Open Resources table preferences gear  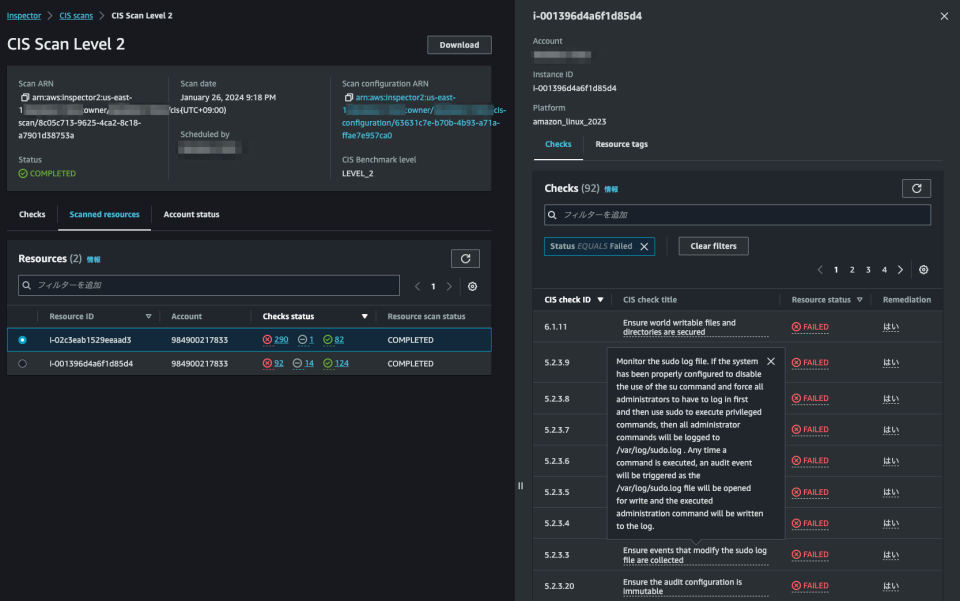point(472,287)
